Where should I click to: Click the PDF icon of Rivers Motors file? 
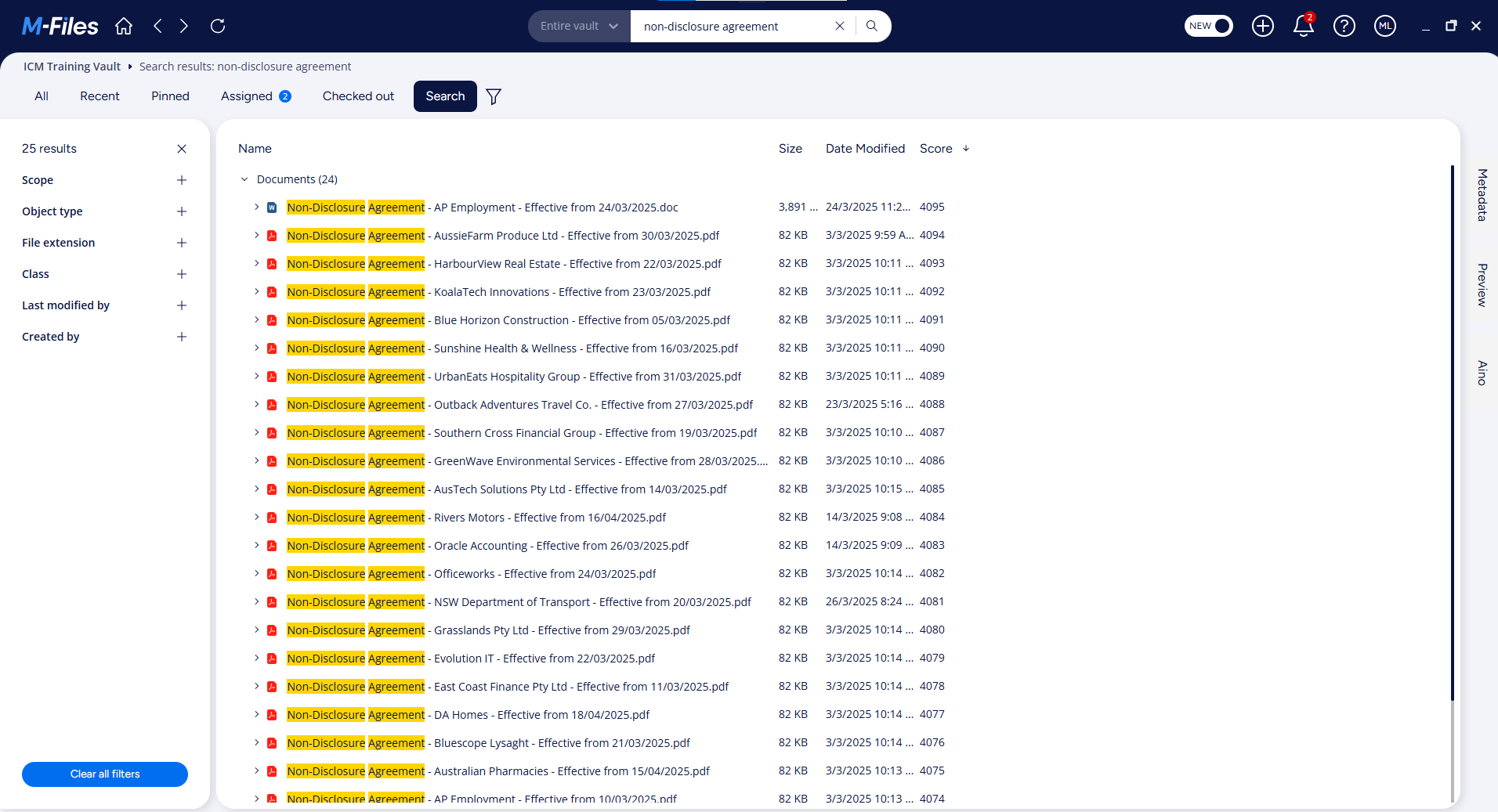[272, 518]
